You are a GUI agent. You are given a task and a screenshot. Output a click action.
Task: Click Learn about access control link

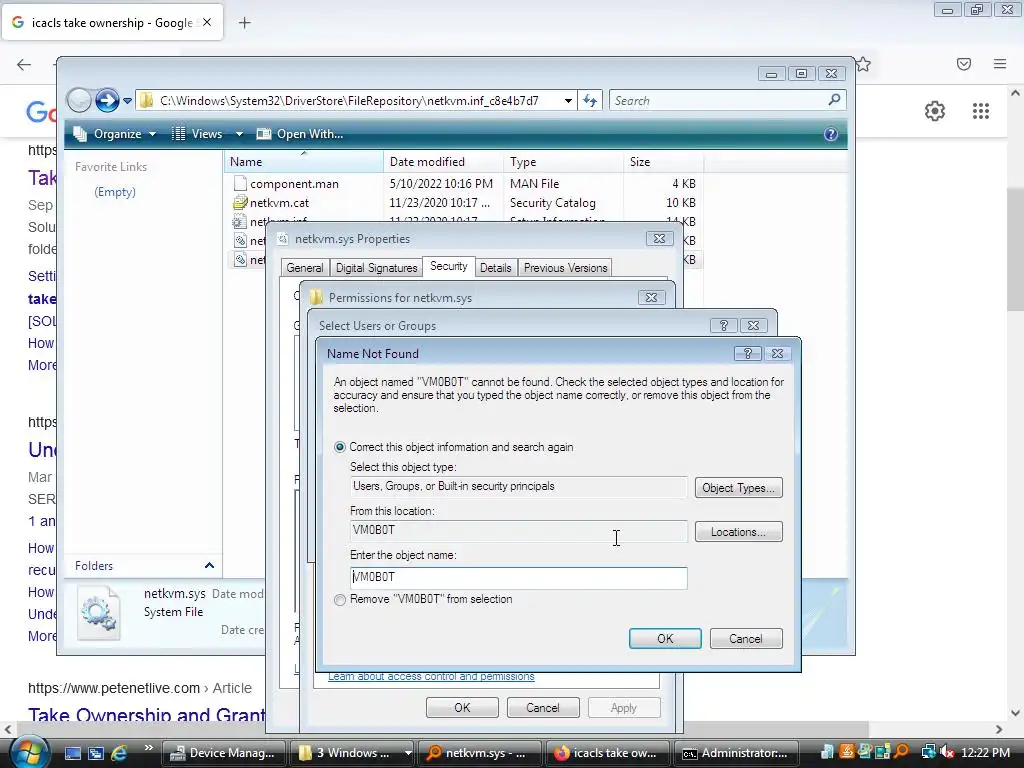[431, 677]
